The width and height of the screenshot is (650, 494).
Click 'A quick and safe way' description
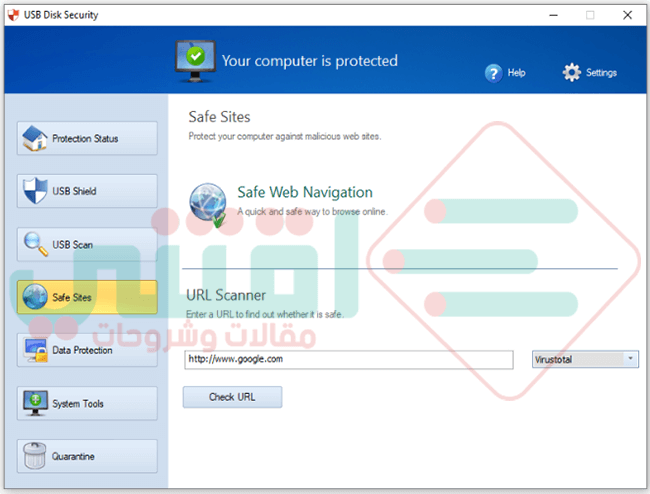[x=312, y=211]
